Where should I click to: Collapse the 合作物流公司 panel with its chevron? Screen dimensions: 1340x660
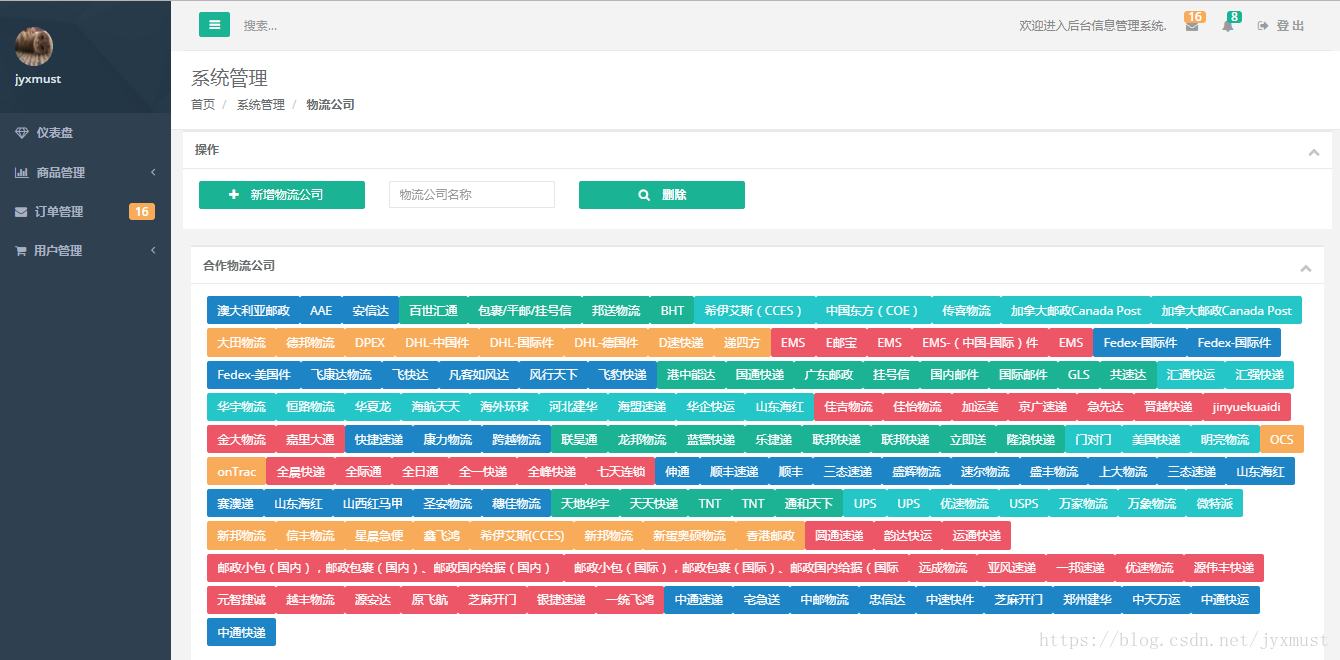[1305, 268]
